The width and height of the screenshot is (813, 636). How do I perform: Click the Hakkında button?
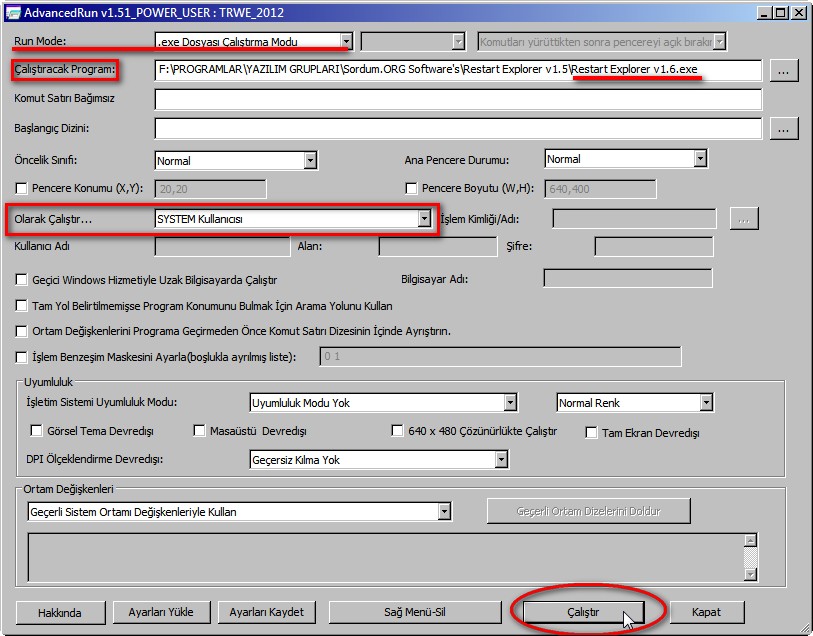[x=60, y=613]
